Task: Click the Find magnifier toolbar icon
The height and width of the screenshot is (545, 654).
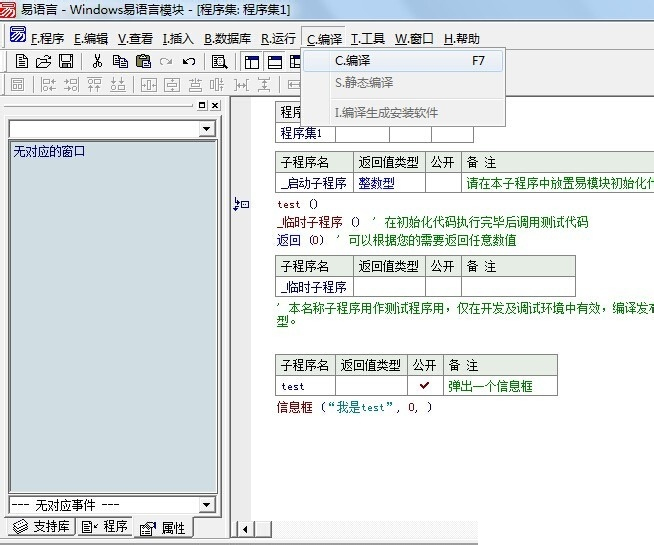Action: point(219,62)
